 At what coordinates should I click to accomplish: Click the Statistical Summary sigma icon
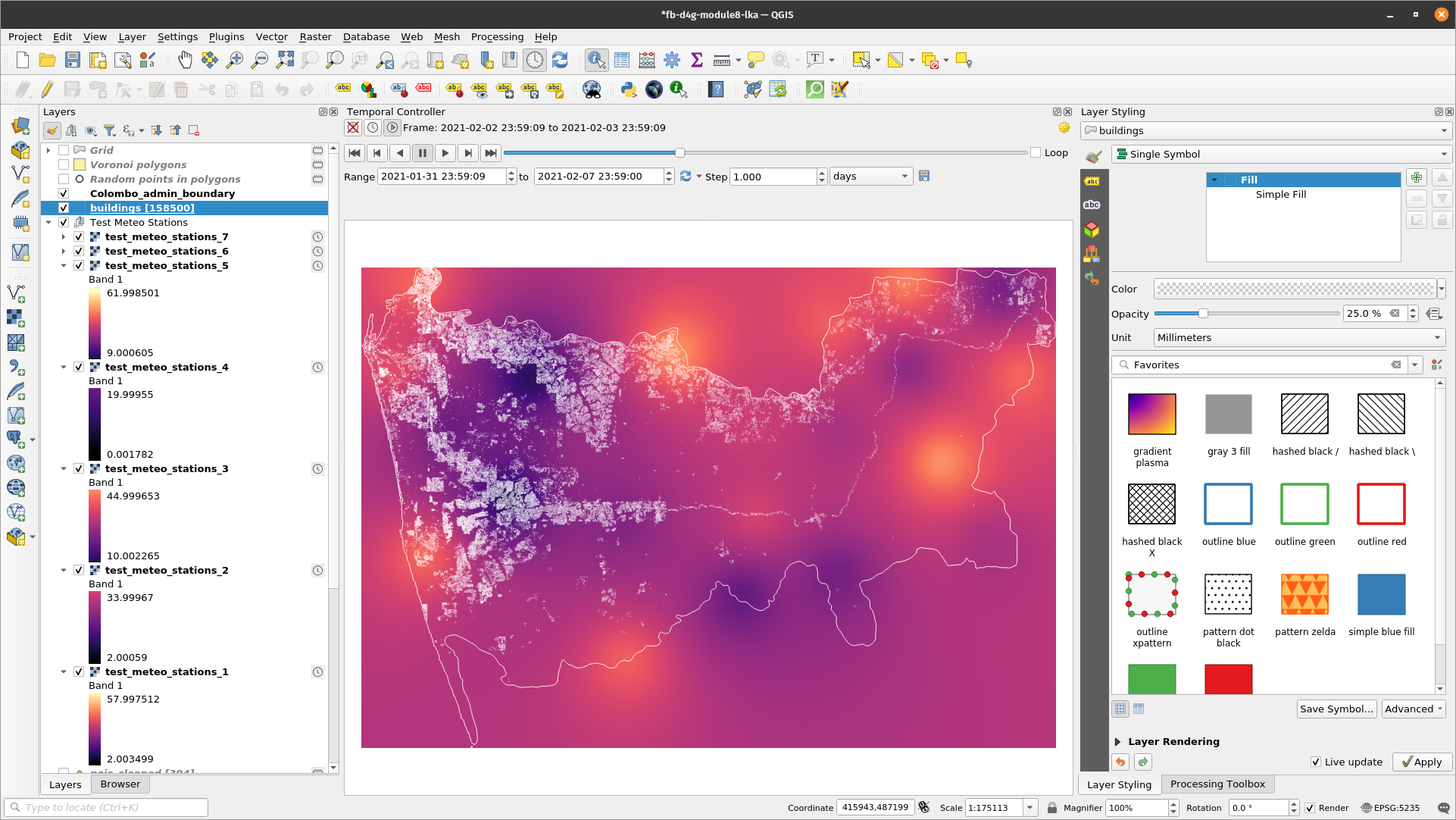(x=697, y=61)
